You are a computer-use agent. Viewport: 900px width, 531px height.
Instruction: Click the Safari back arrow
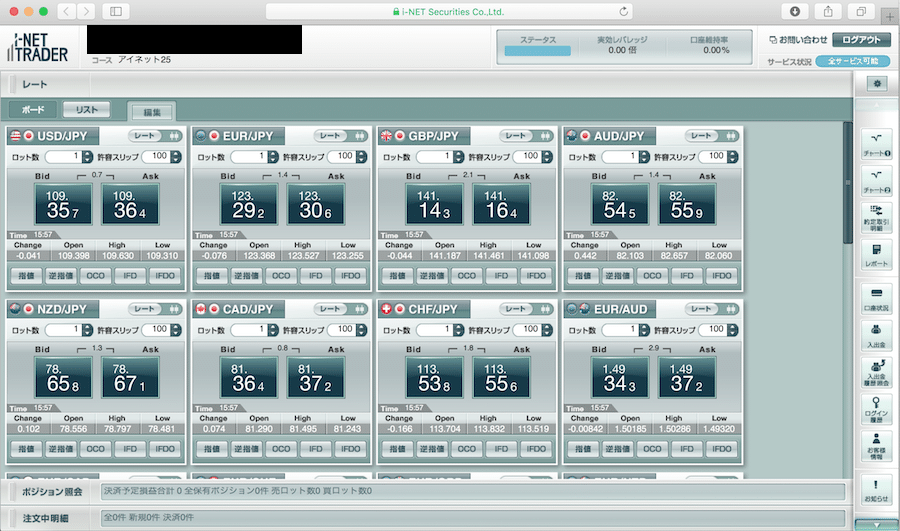(x=67, y=11)
